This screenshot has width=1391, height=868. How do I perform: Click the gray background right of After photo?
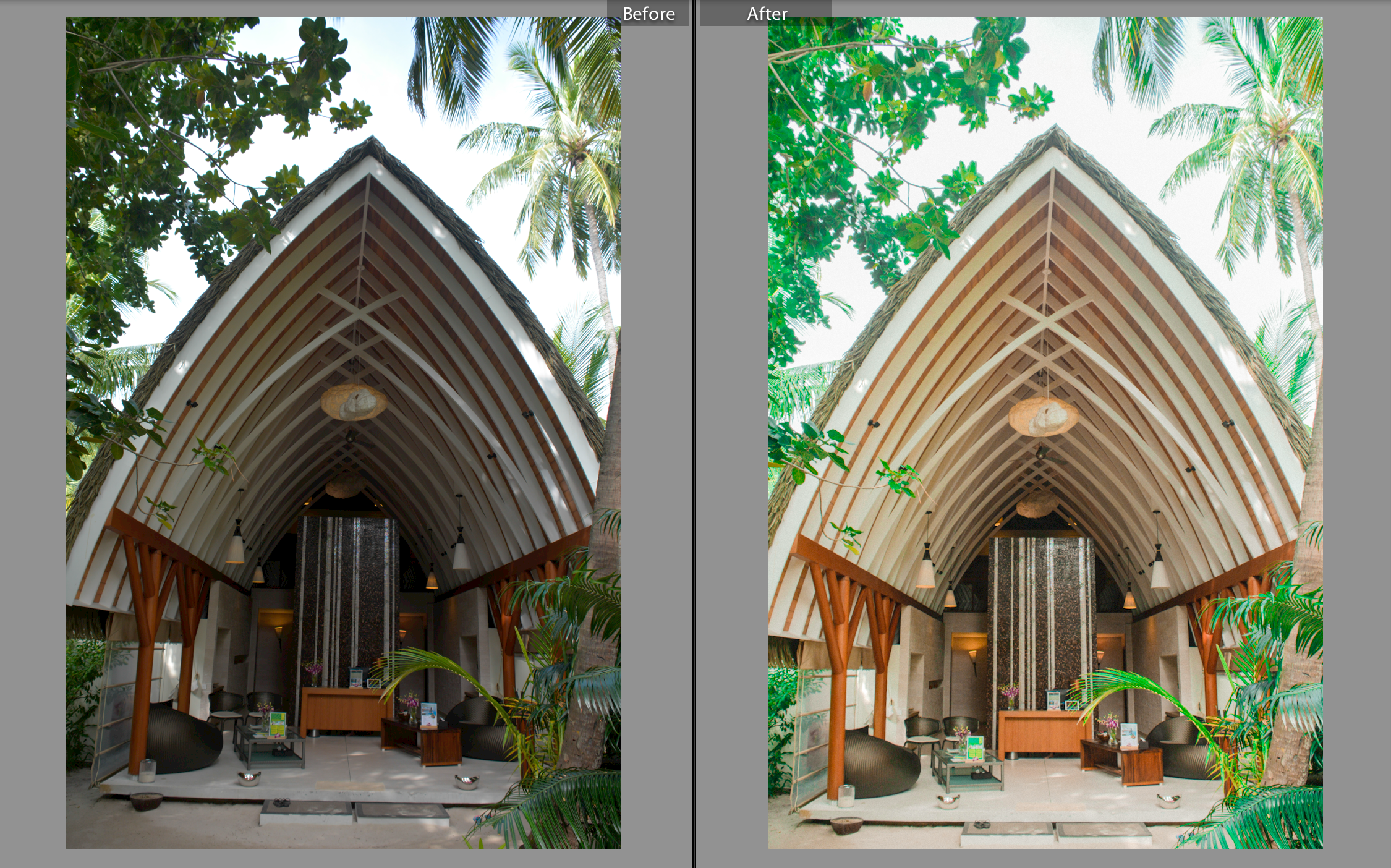pyautogui.click(x=1357, y=433)
